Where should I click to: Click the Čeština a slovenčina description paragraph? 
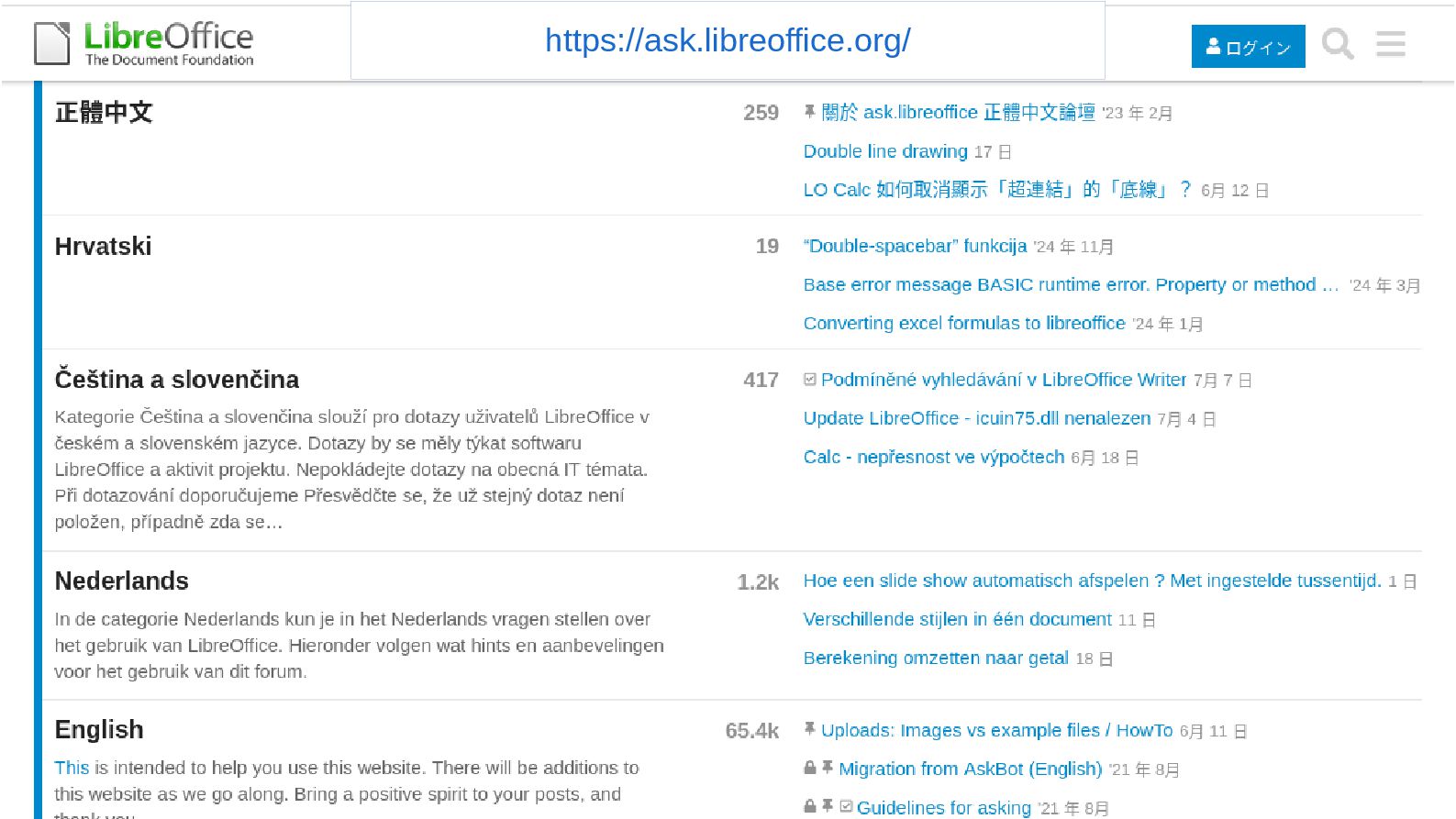[351, 470]
